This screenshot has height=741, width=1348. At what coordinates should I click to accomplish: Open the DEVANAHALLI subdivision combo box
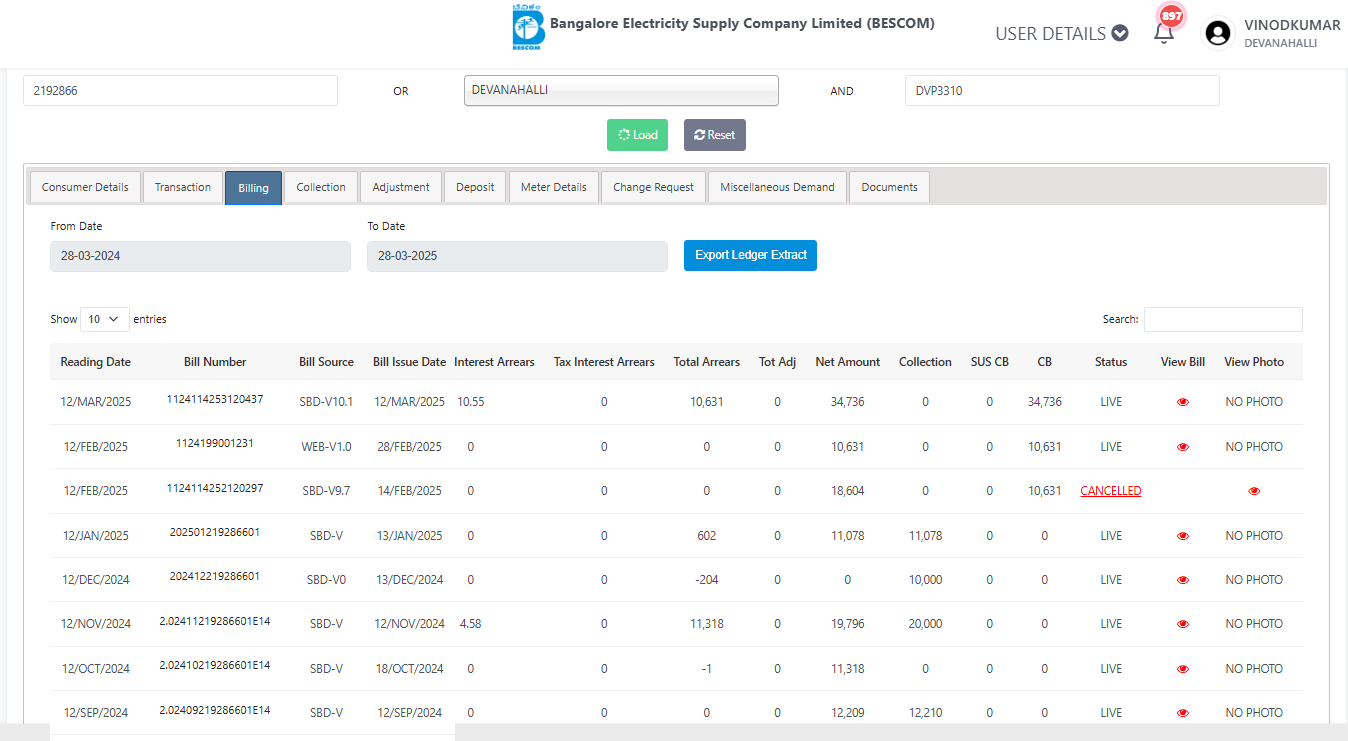tap(621, 90)
